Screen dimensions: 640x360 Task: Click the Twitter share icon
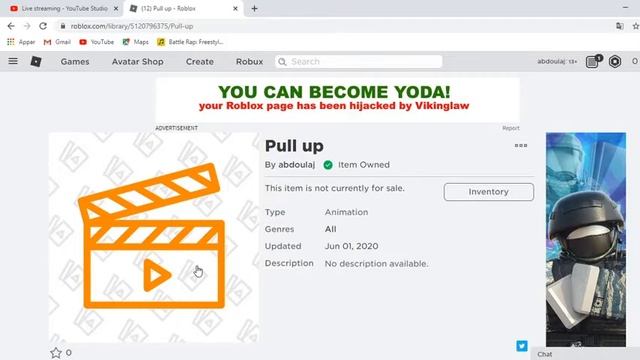[x=522, y=346]
